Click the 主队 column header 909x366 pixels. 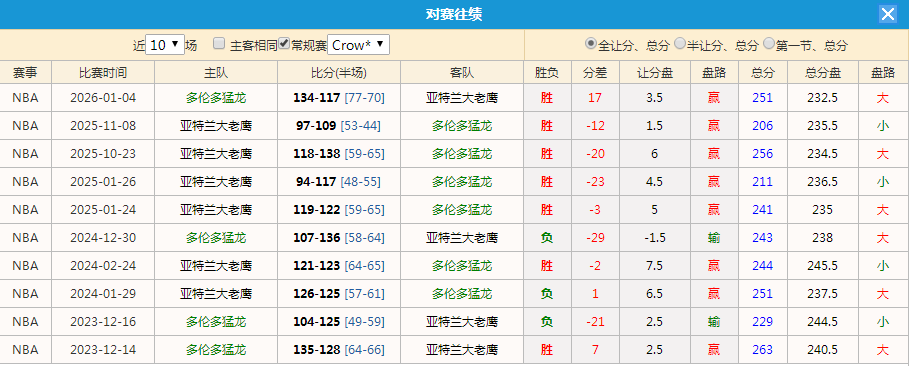coord(216,73)
